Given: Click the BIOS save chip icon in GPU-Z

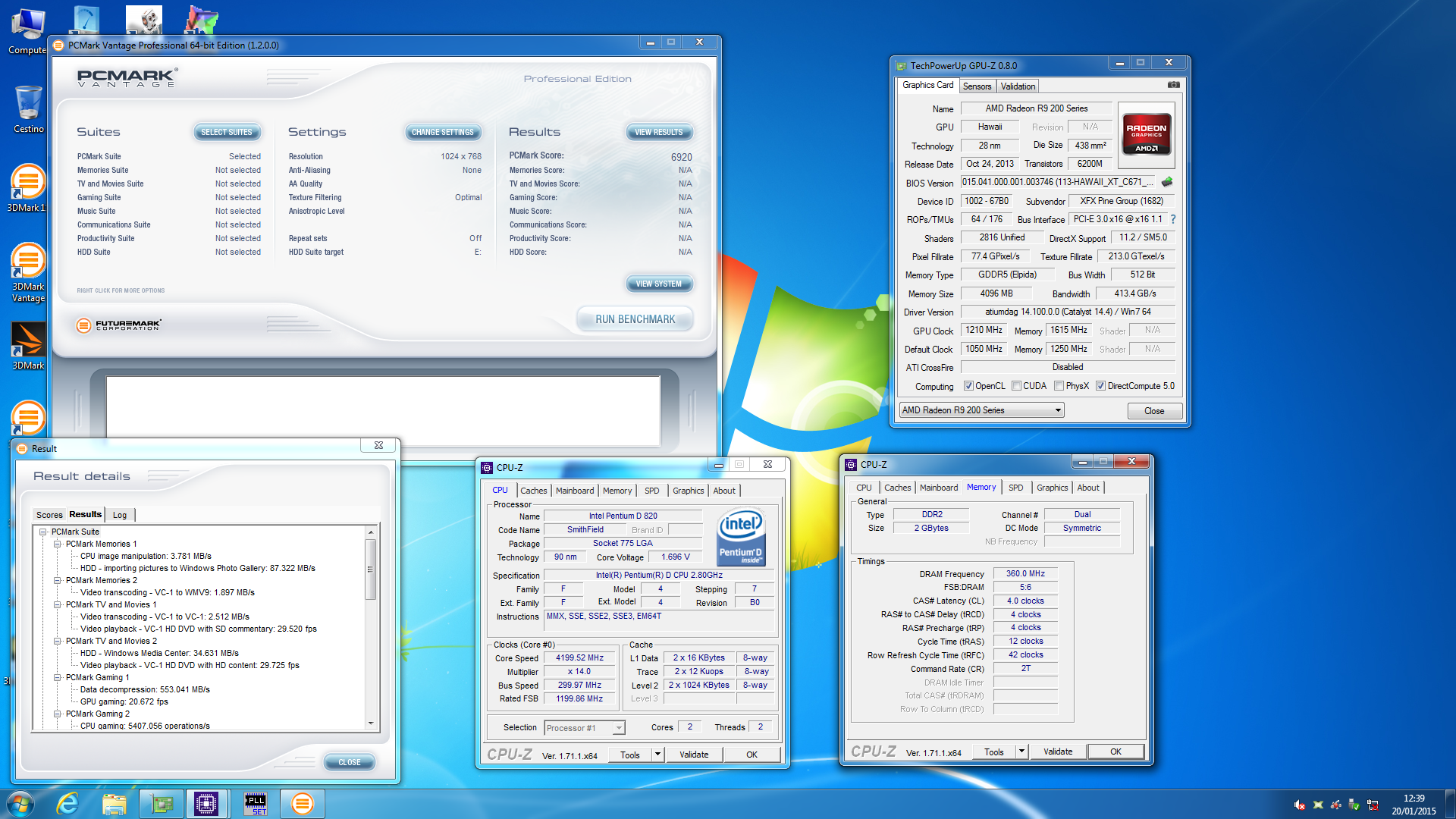Looking at the screenshot, I should coord(1167,182).
